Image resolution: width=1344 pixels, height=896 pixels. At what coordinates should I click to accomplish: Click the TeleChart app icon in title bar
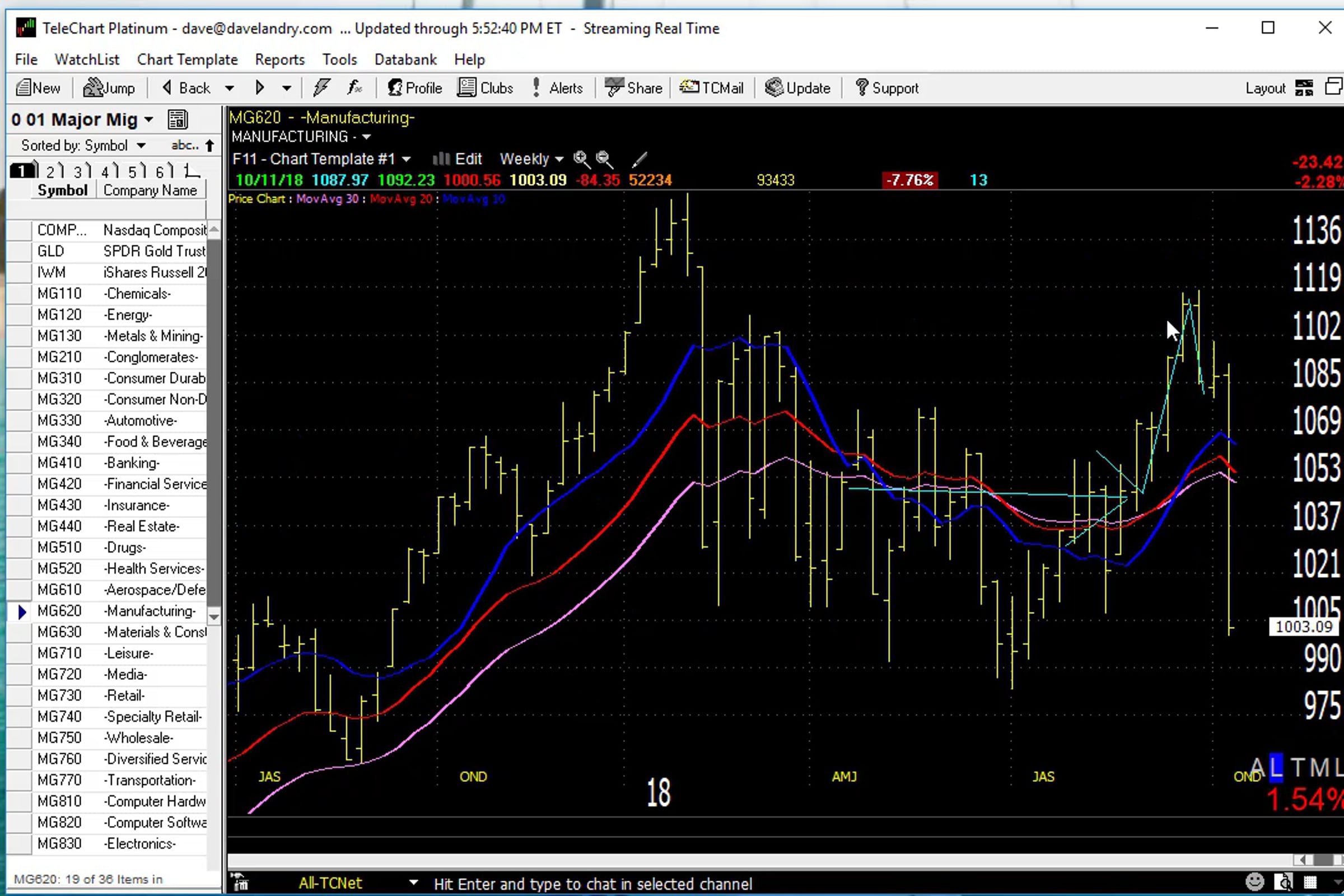point(26,27)
